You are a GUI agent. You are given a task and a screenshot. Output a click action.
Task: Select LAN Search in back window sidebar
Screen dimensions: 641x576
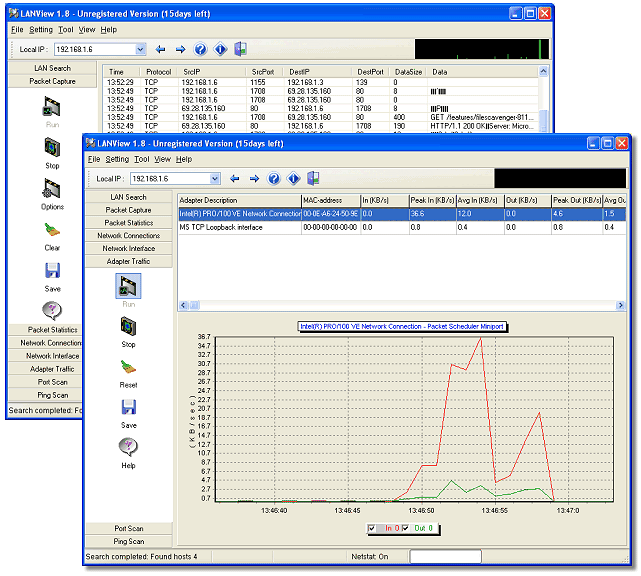[52, 68]
